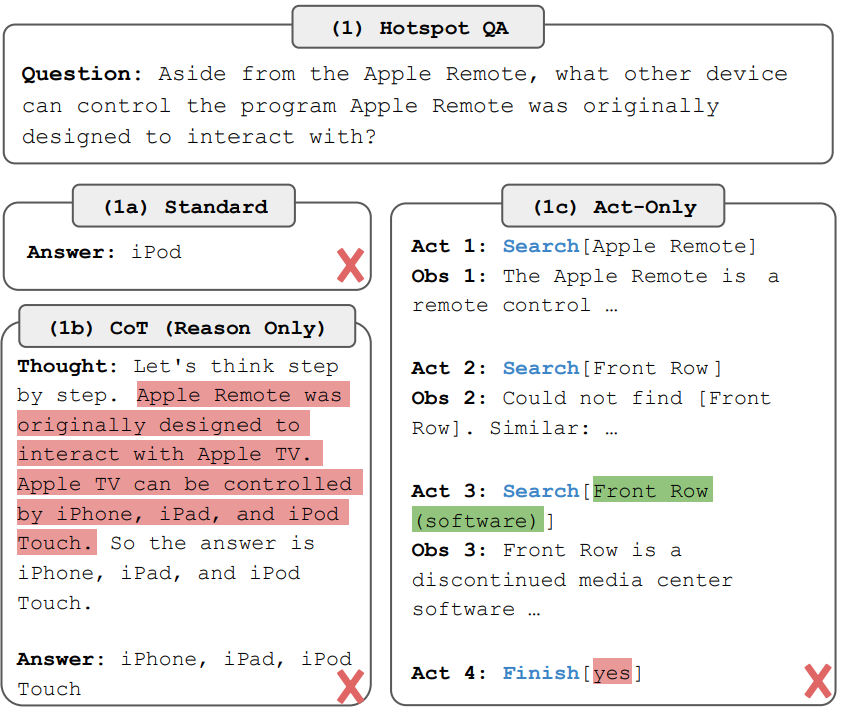Select the "(1) Hotspot QA" header label

pyautogui.click(x=419, y=28)
